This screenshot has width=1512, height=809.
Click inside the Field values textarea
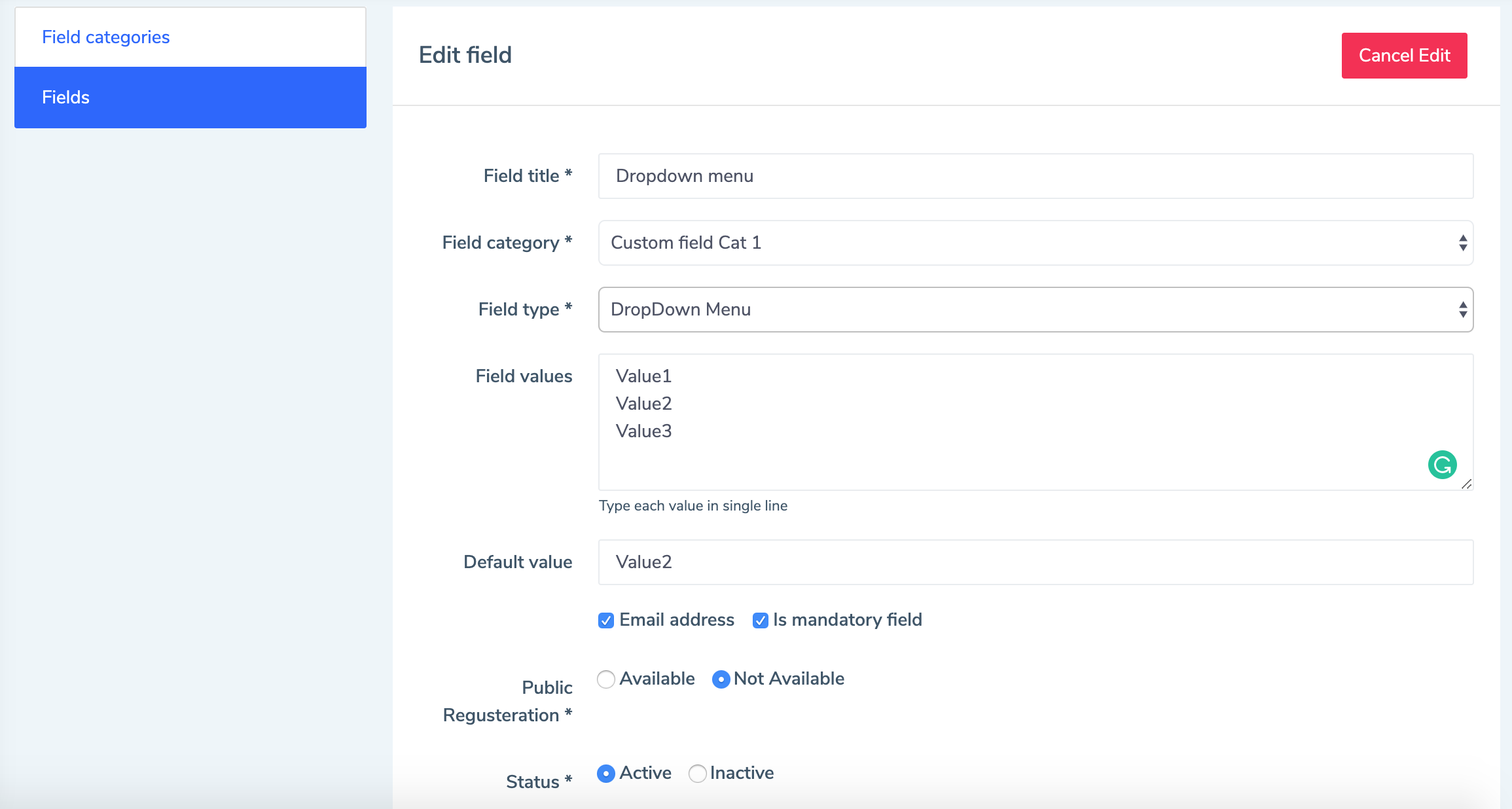coord(1035,422)
